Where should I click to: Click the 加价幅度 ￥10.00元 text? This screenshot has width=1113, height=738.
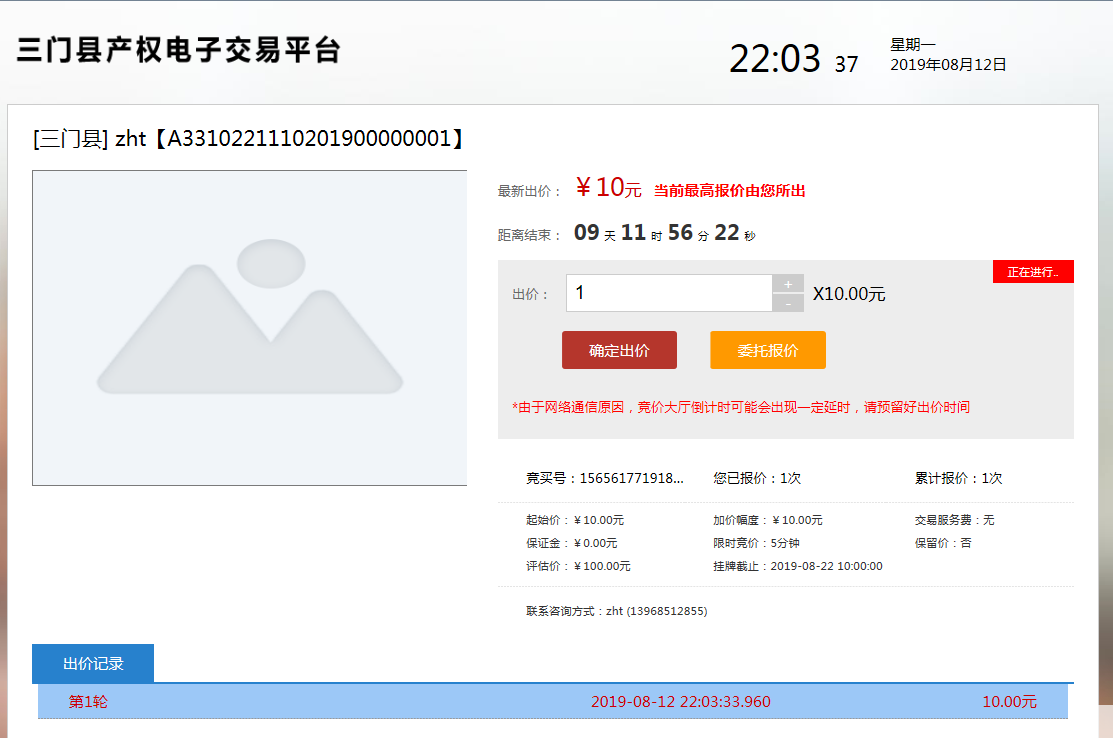768,520
